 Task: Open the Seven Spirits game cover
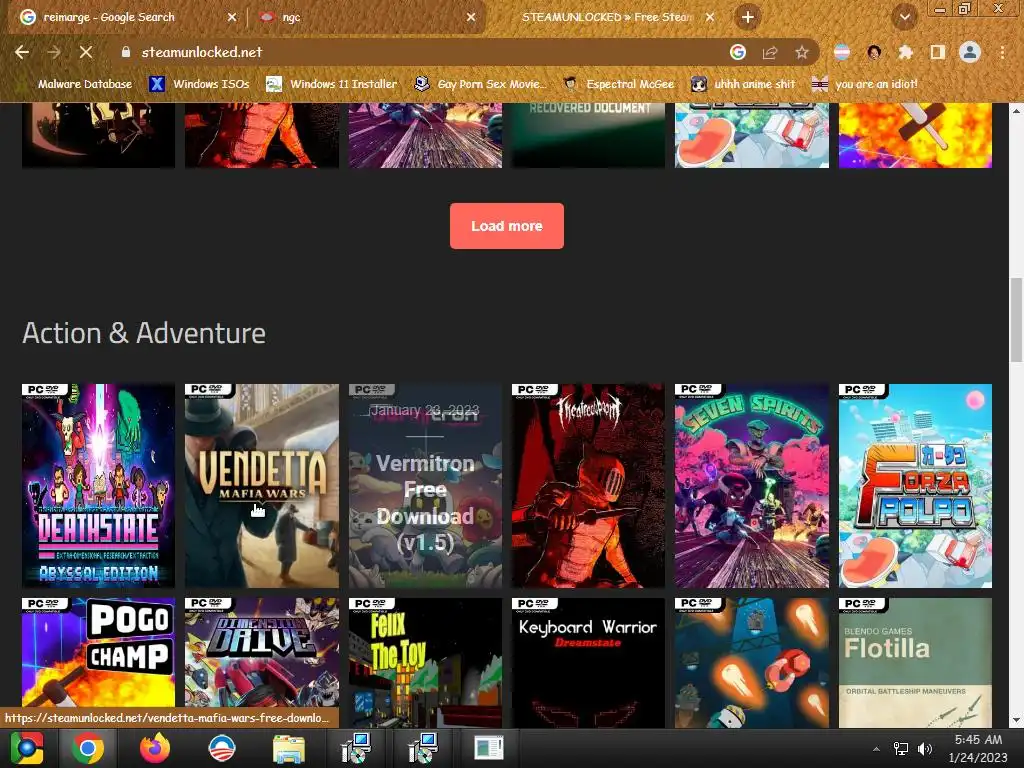point(752,486)
